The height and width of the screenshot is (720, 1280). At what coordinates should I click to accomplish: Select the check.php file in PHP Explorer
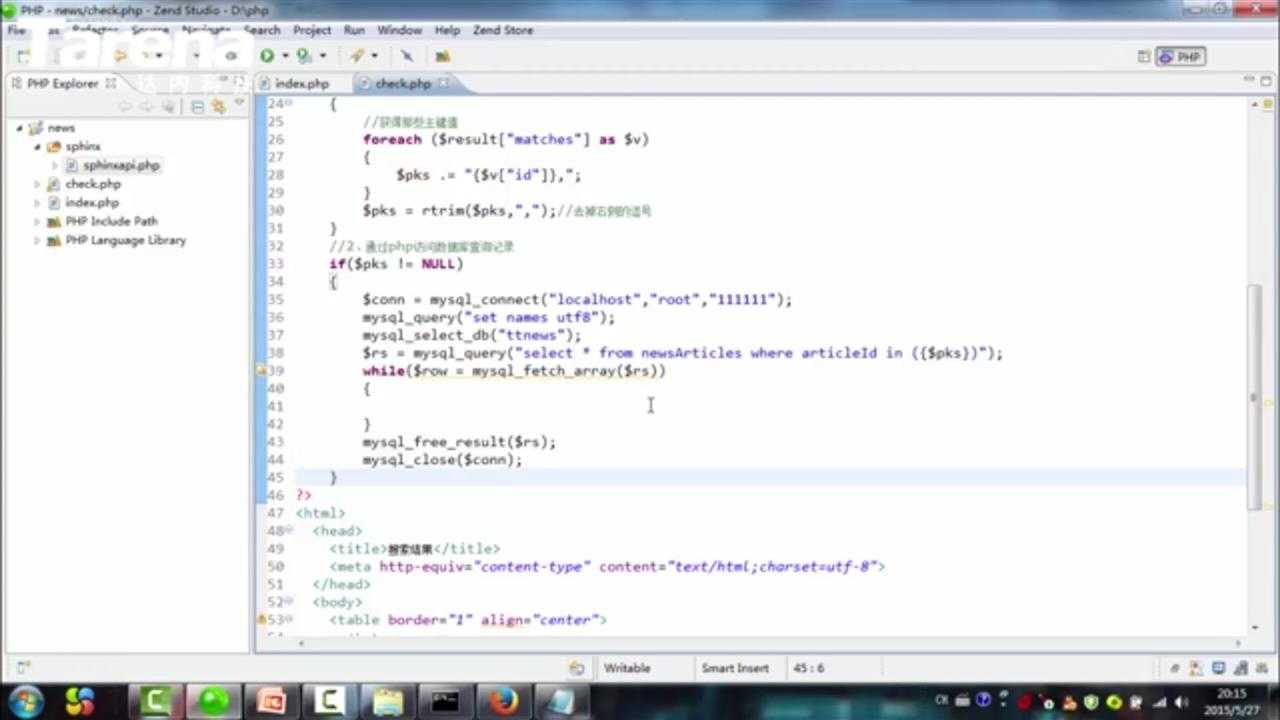pyautogui.click(x=93, y=184)
